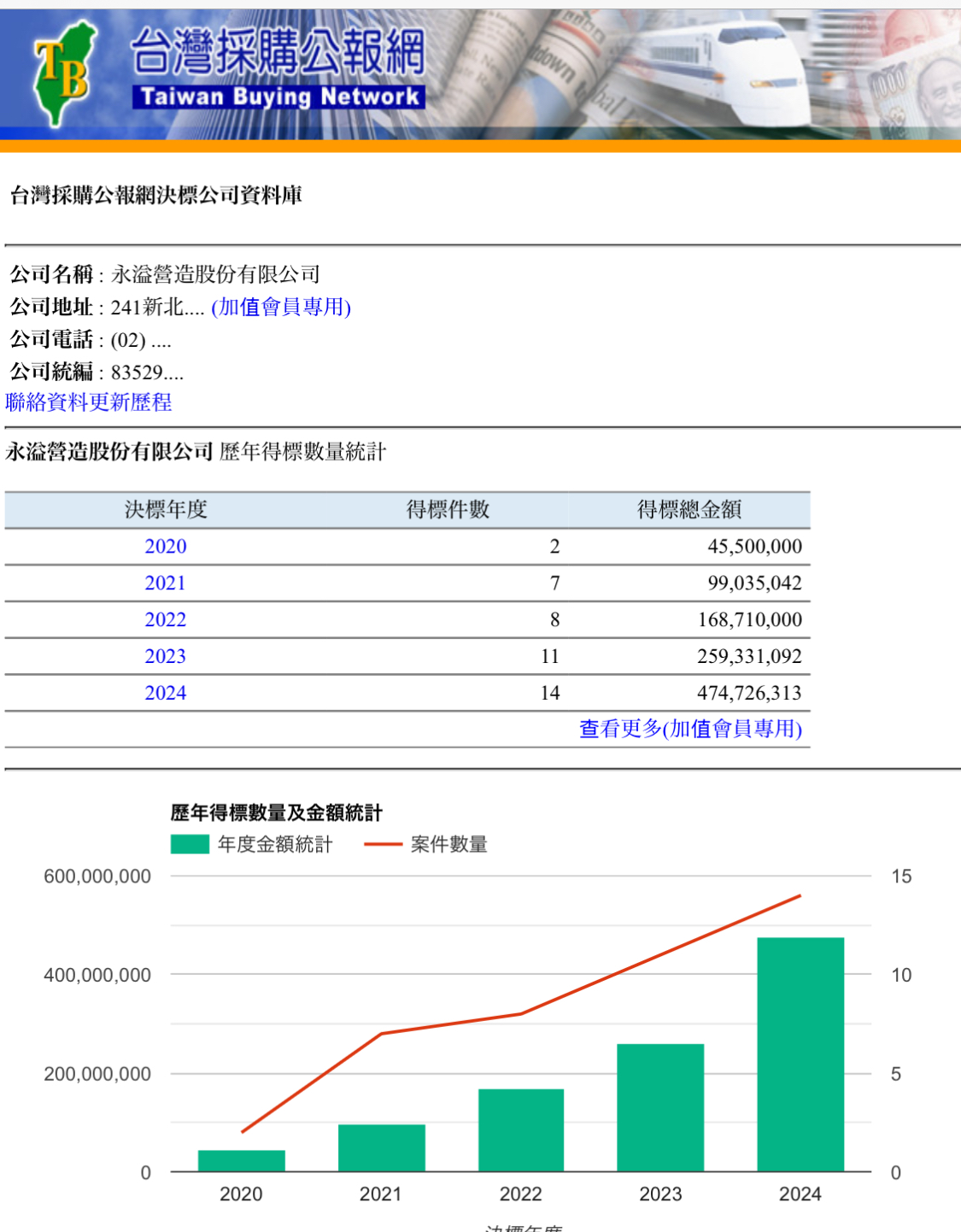Click the 得標總金額 column header

pyautogui.click(x=689, y=510)
